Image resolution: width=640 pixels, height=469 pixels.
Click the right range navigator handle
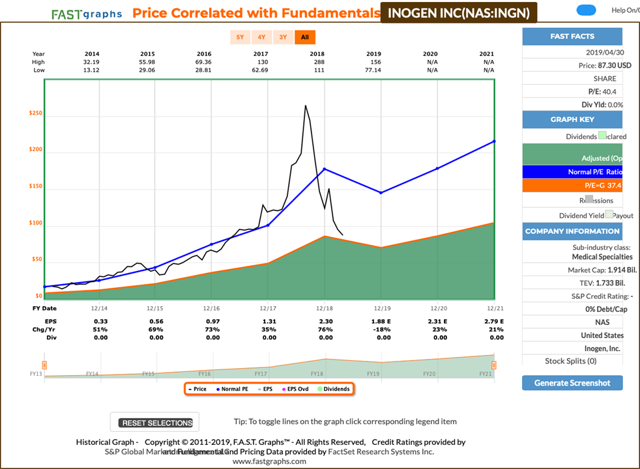pos(493,365)
